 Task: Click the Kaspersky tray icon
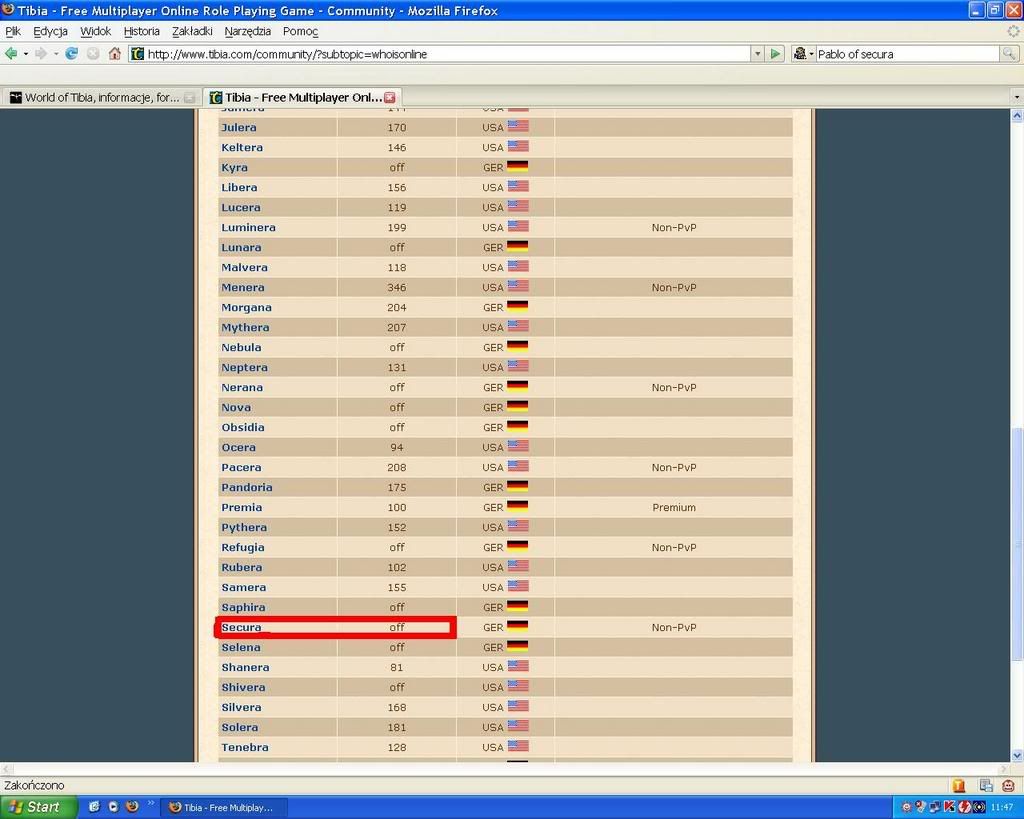point(949,807)
